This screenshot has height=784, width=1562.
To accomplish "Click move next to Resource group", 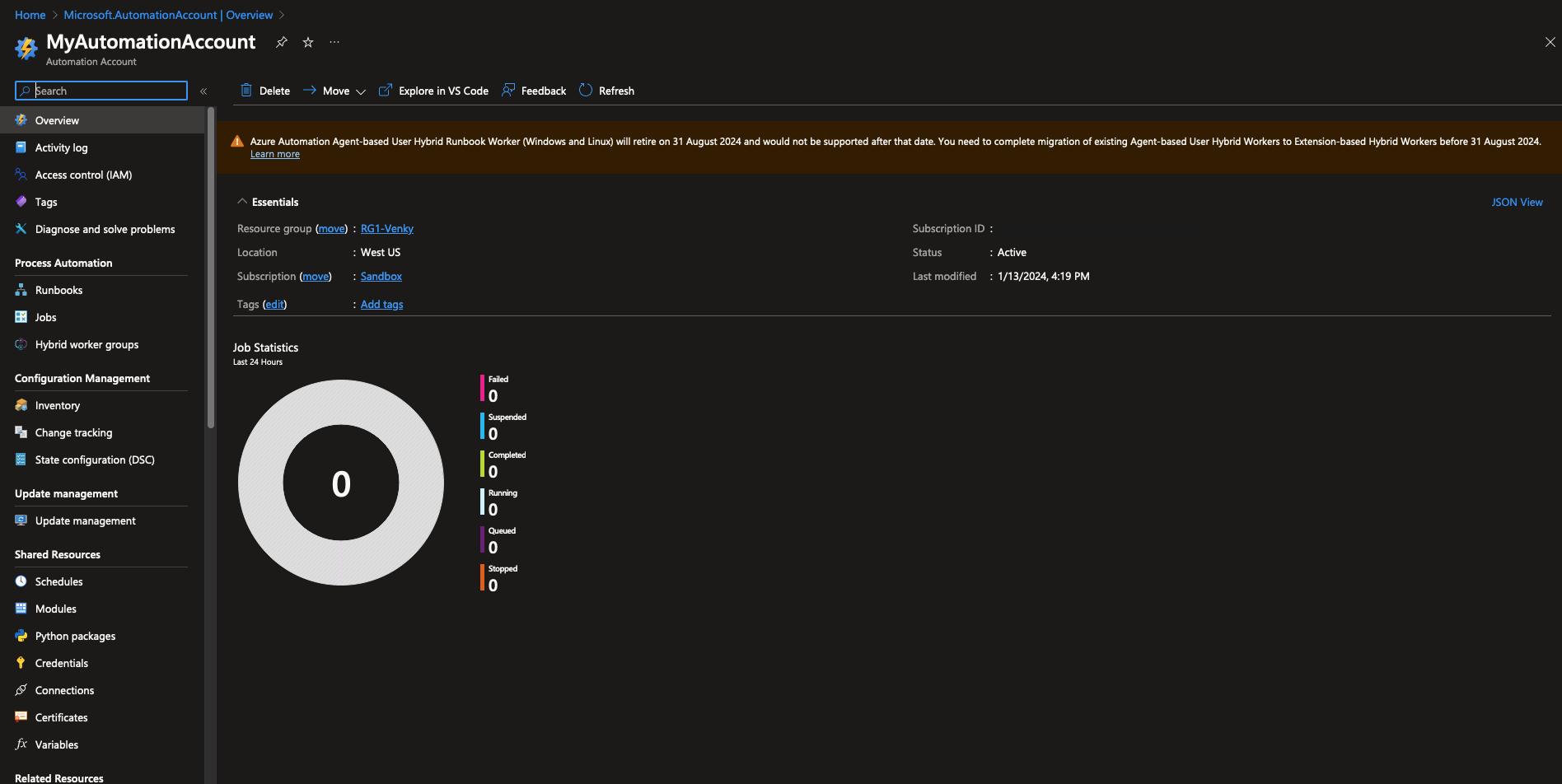I will [x=332, y=228].
